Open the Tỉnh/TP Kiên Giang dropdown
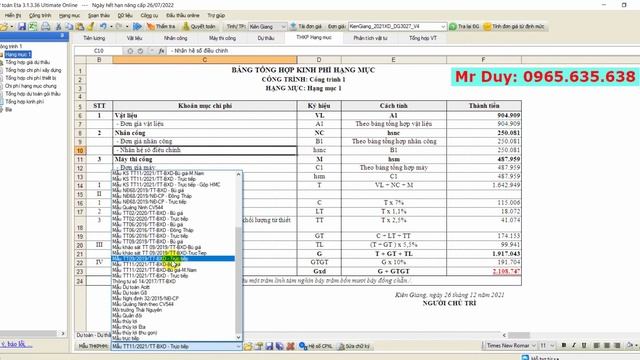 267,27
